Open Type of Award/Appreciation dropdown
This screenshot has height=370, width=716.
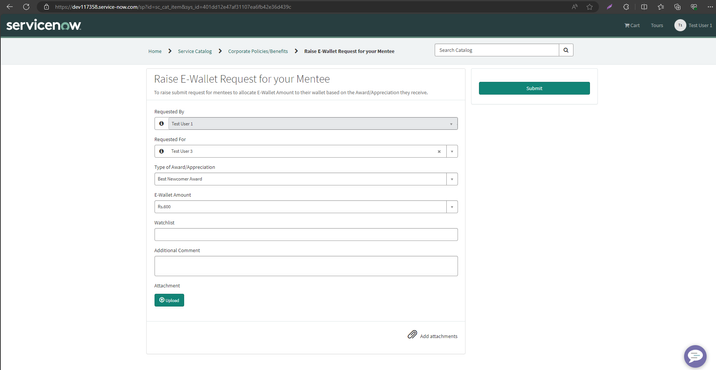(306, 179)
